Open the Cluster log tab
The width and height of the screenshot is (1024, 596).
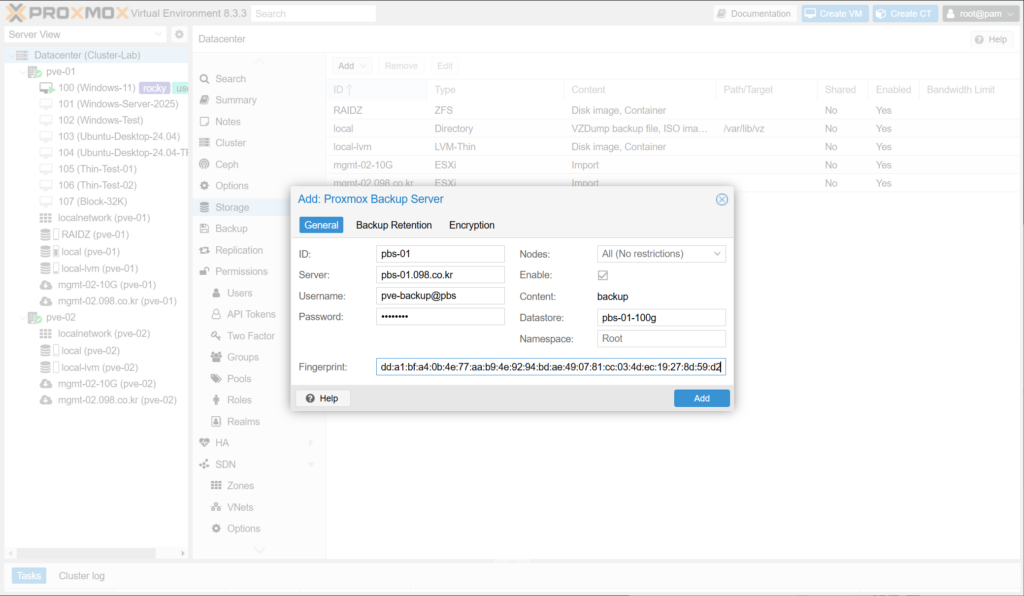coord(81,576)
